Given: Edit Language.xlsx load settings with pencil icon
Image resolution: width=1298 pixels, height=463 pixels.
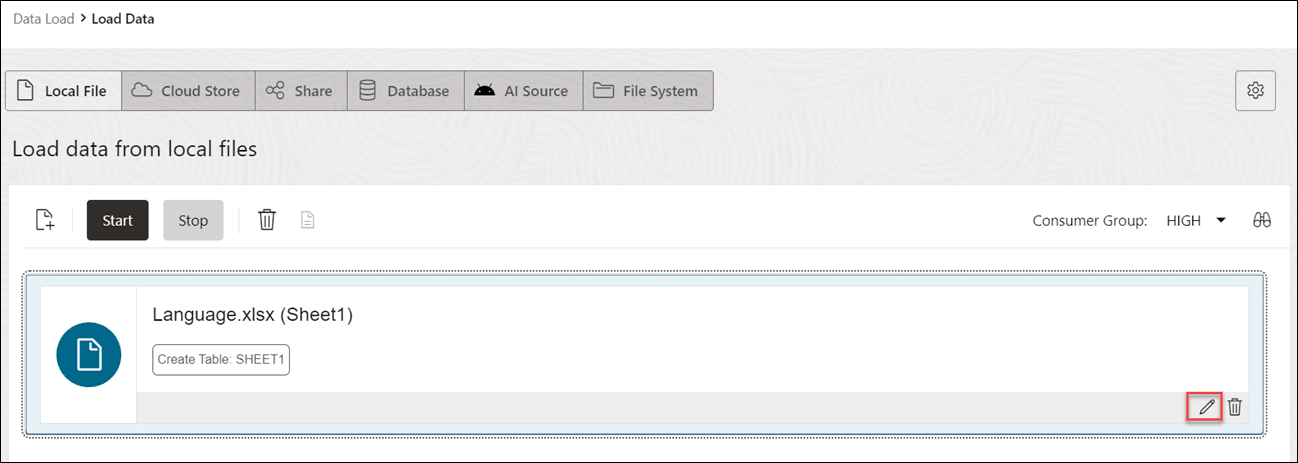Looking at the screenshot, I should (x=1207, y=406).
